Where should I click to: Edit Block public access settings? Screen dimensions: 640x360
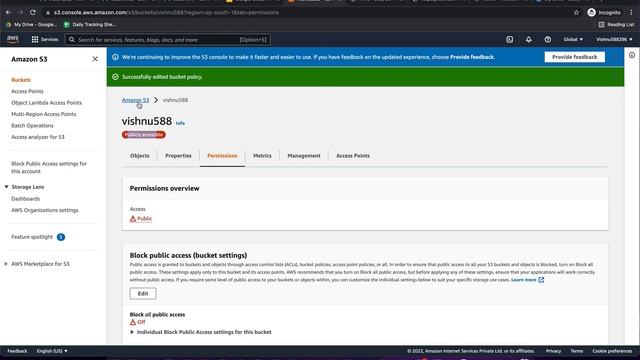143,293
